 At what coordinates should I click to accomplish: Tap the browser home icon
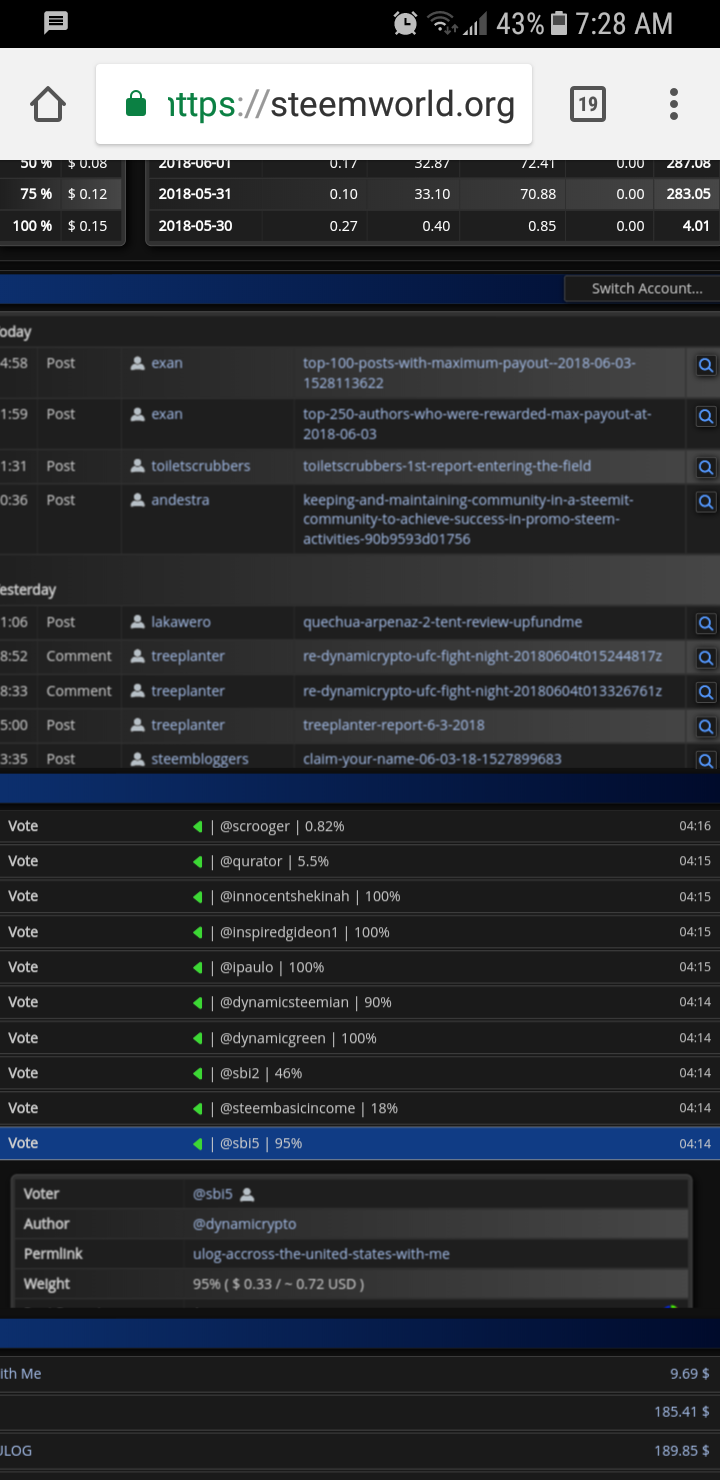48,104
